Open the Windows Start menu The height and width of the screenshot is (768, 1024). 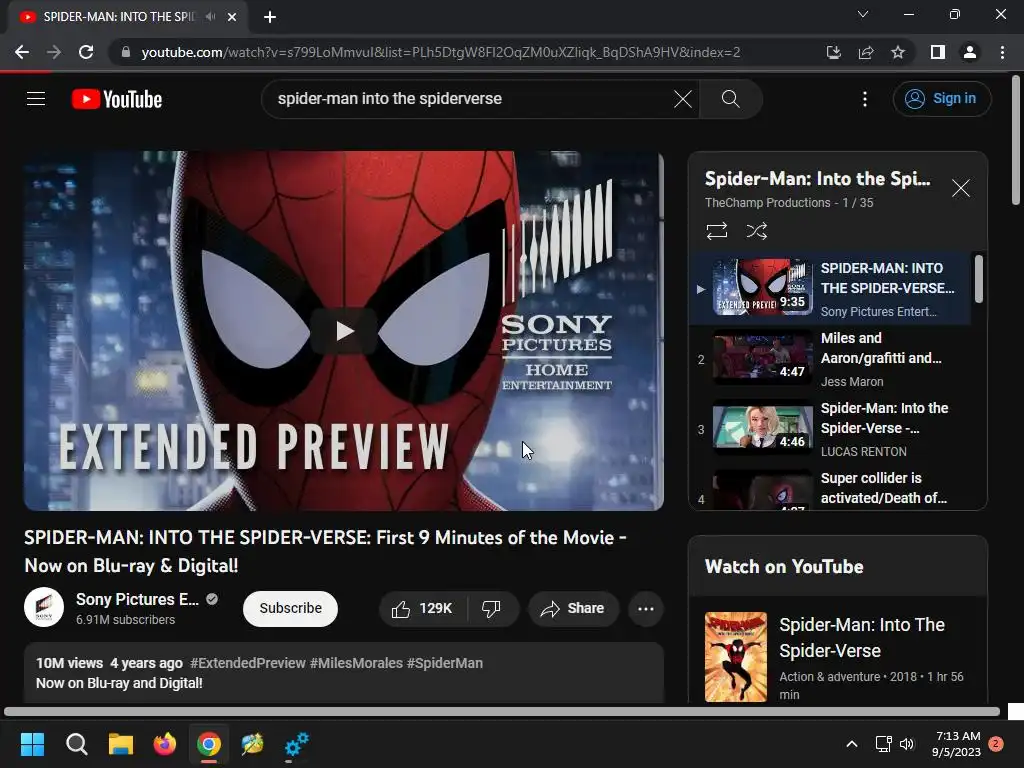click(32, 744)
